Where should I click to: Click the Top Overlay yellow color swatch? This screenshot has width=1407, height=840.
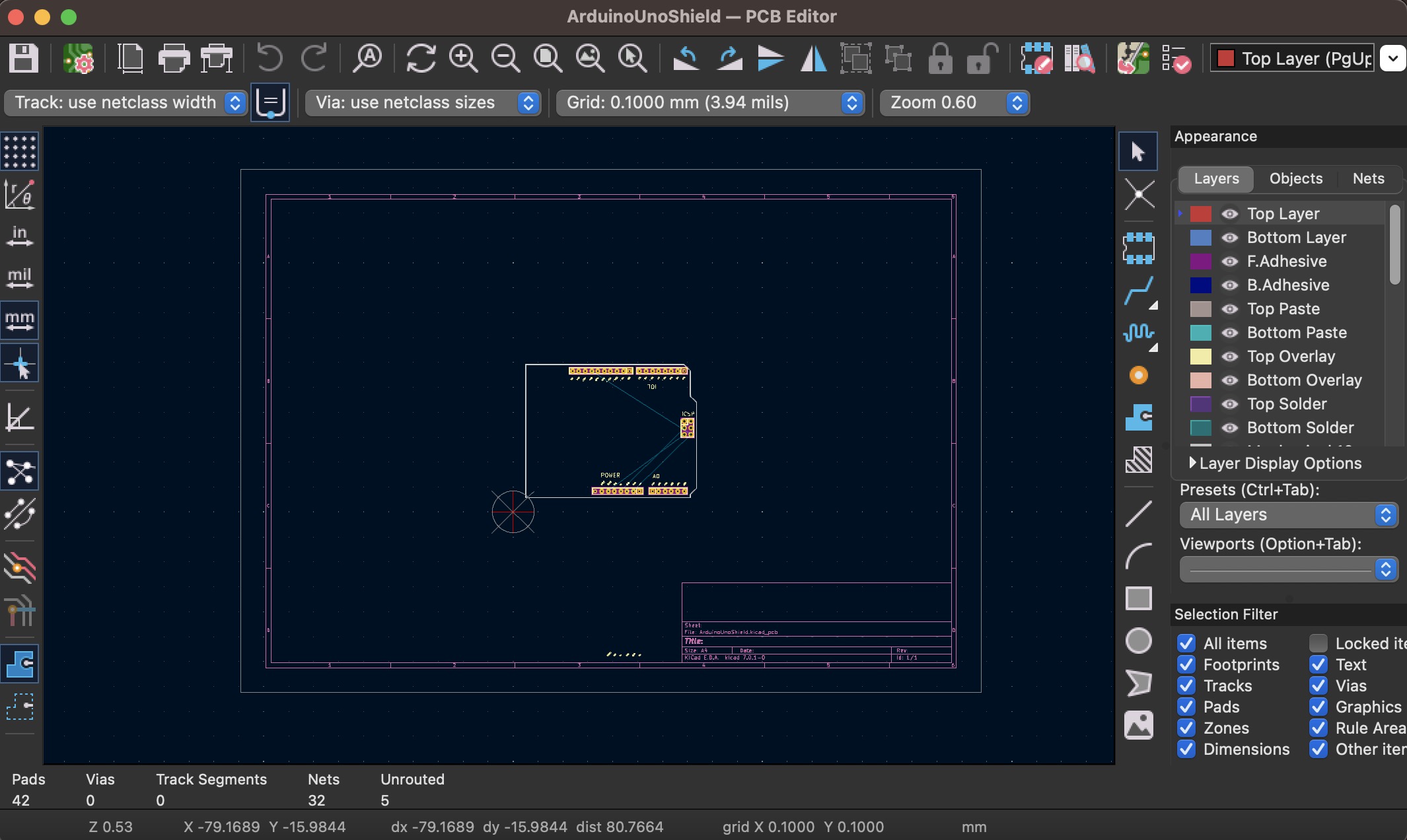click(1200, 357)
